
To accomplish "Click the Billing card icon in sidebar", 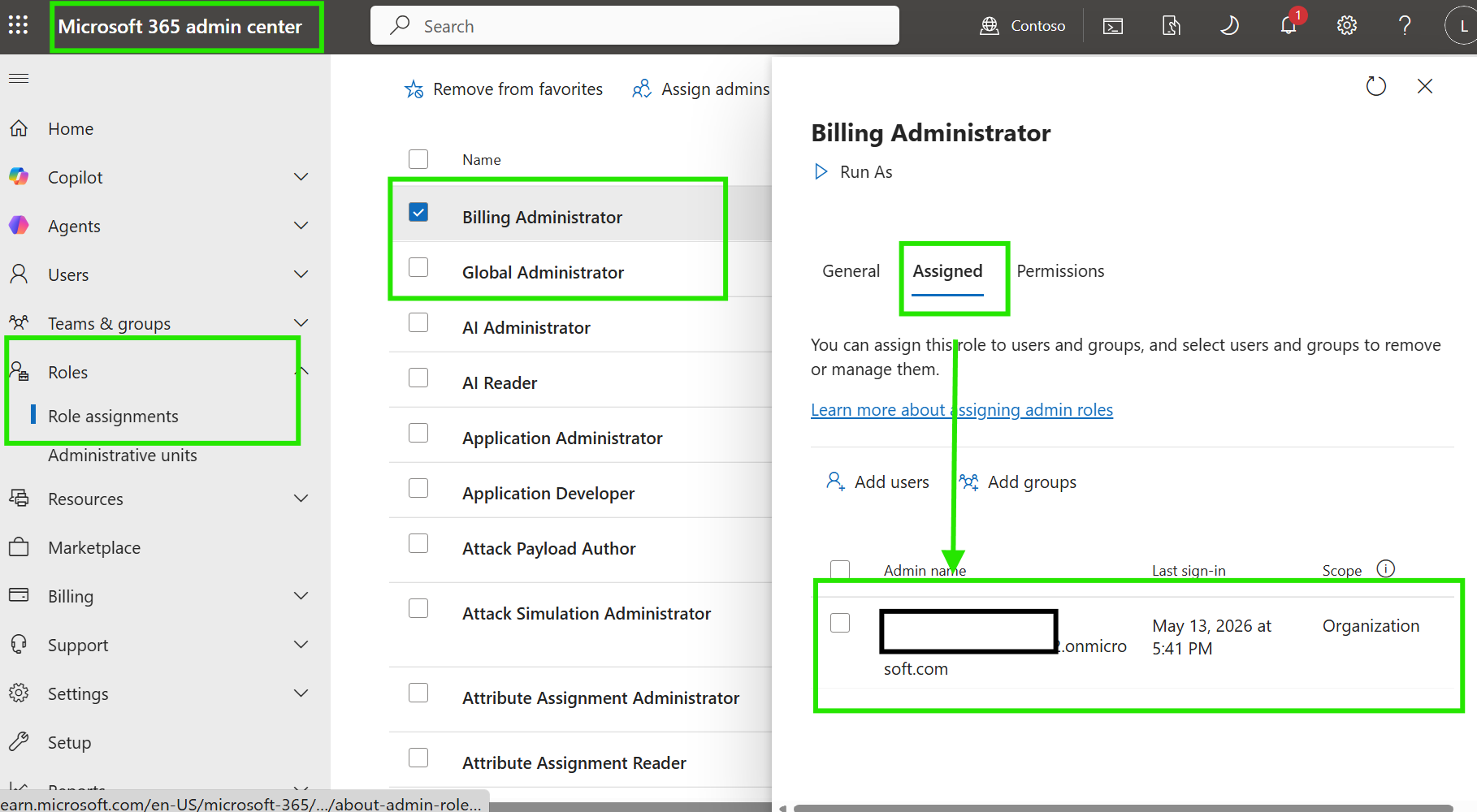I will [x=19, y=595].
